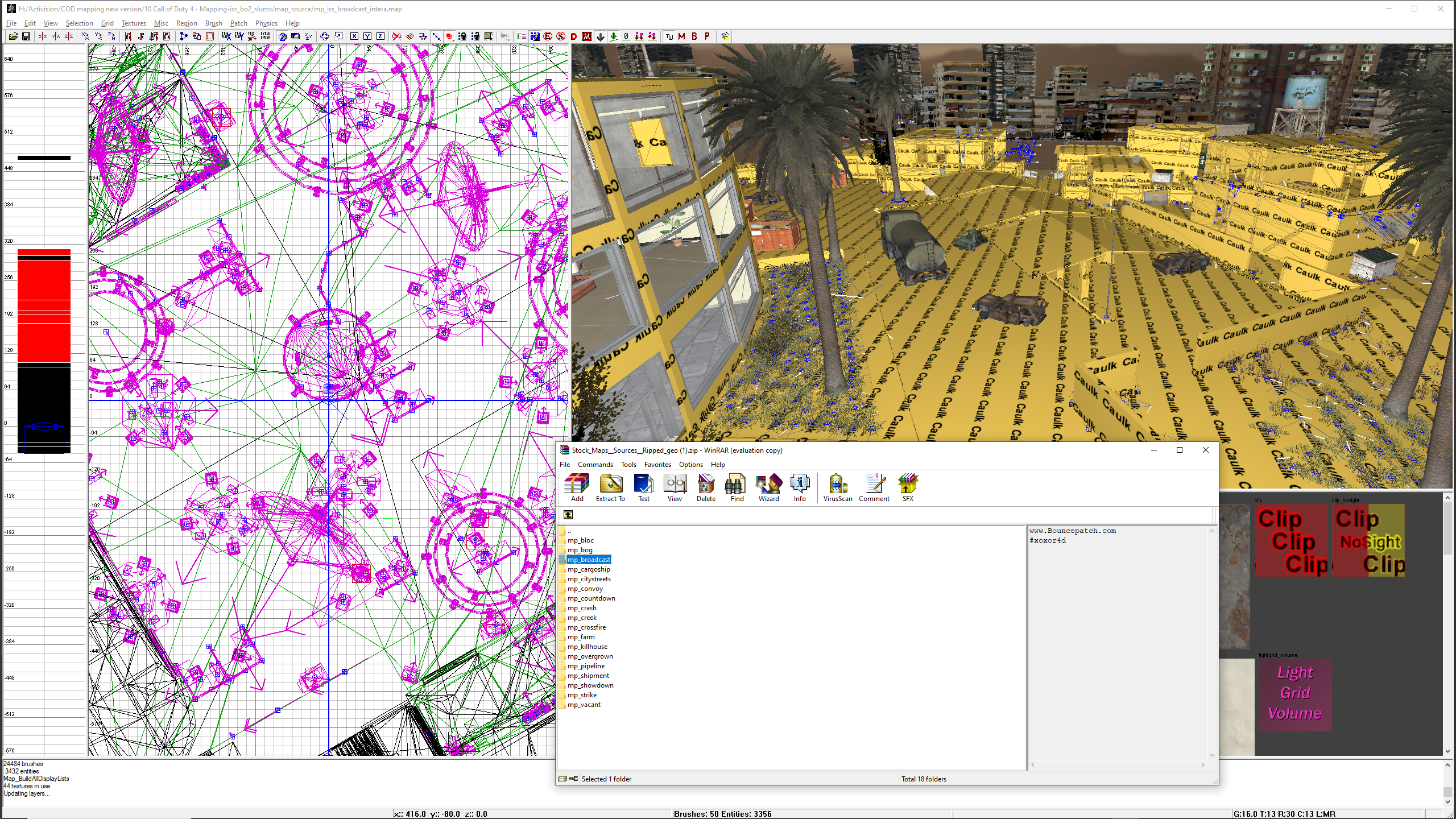Image resolution: width=1456 pixels, height=819 pixels.
Task: Click the Z-axis flip toolbar icon
Action: [69, 36]
